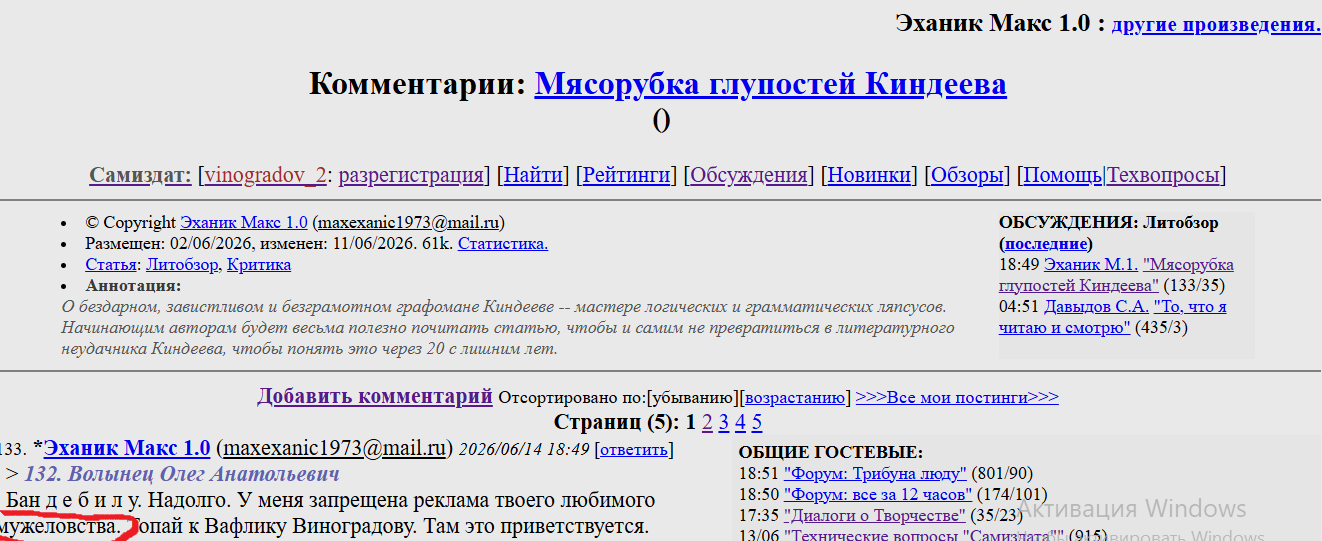Go to Самиздат home link
Image resolution: width=1322 pixels, height=541 pixels.
pyautogui.click(x=140, y=176)
